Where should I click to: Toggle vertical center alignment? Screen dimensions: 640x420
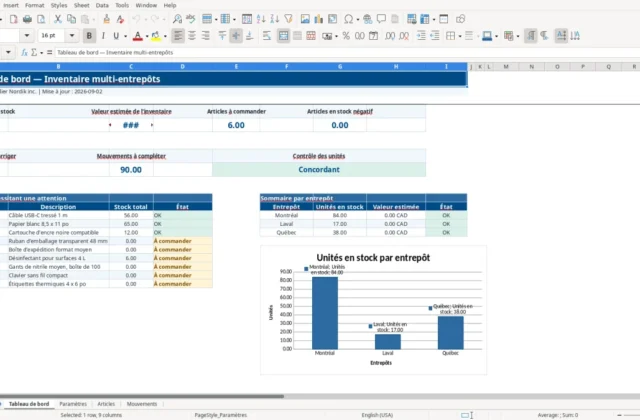coord(236,36)
